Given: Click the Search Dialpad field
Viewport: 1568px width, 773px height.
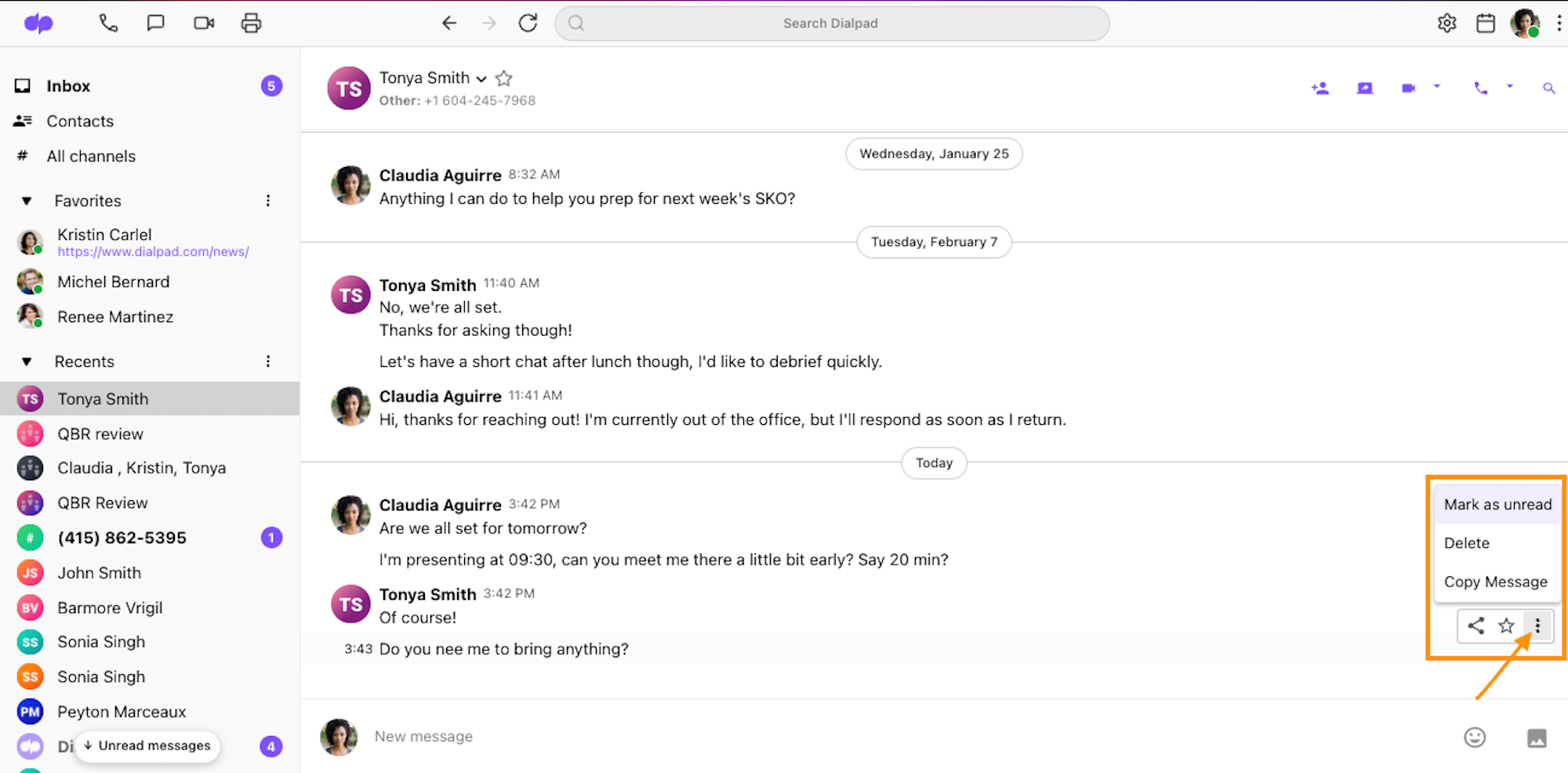Looking at the screenshot, I should [831, 24].
